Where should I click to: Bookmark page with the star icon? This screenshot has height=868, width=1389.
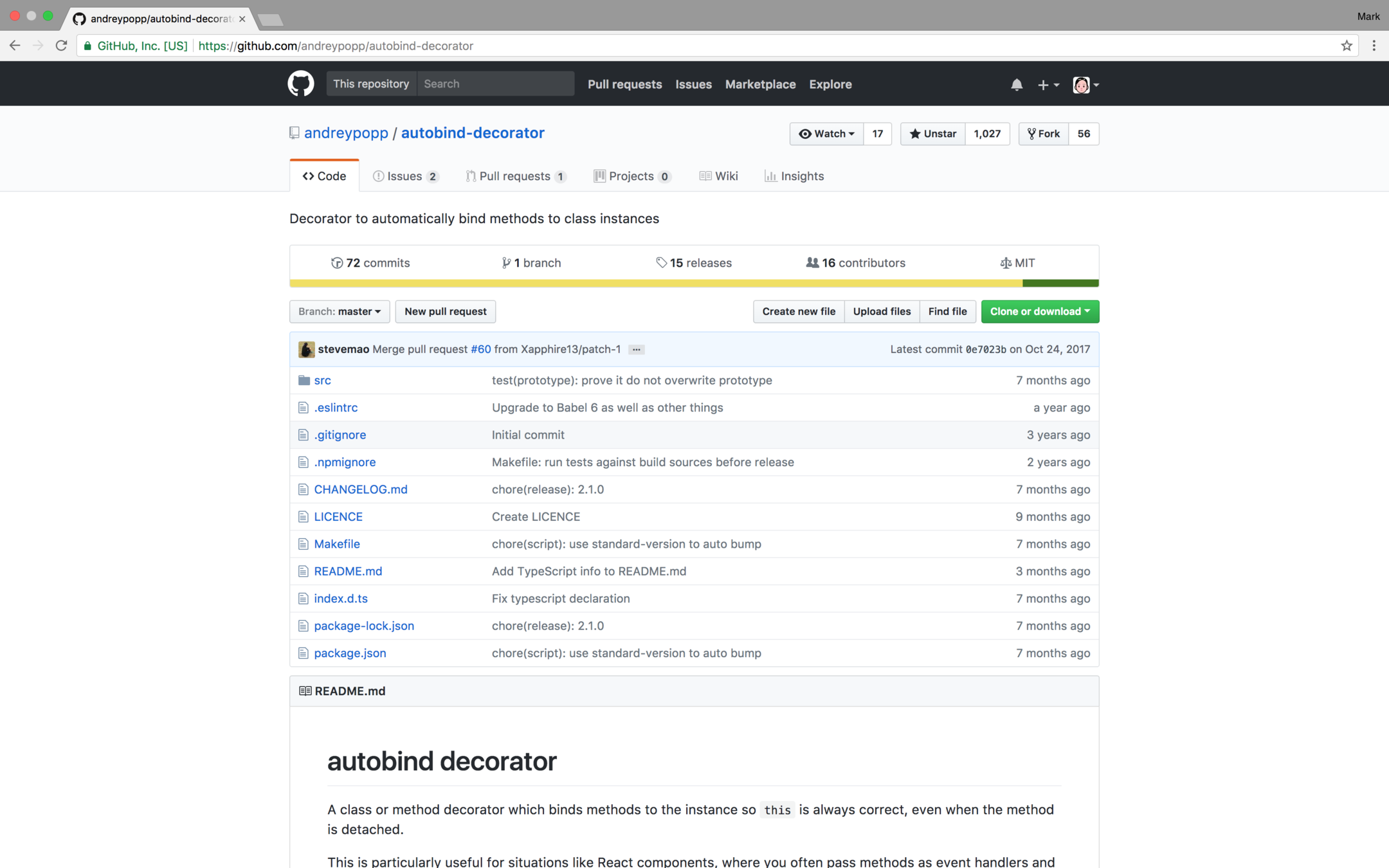(1346, 46)
